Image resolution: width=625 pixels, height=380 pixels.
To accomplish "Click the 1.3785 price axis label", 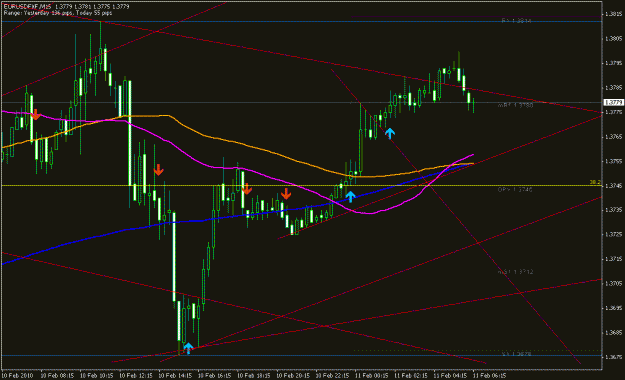I will pyautogui.click(x=614, y=87).
